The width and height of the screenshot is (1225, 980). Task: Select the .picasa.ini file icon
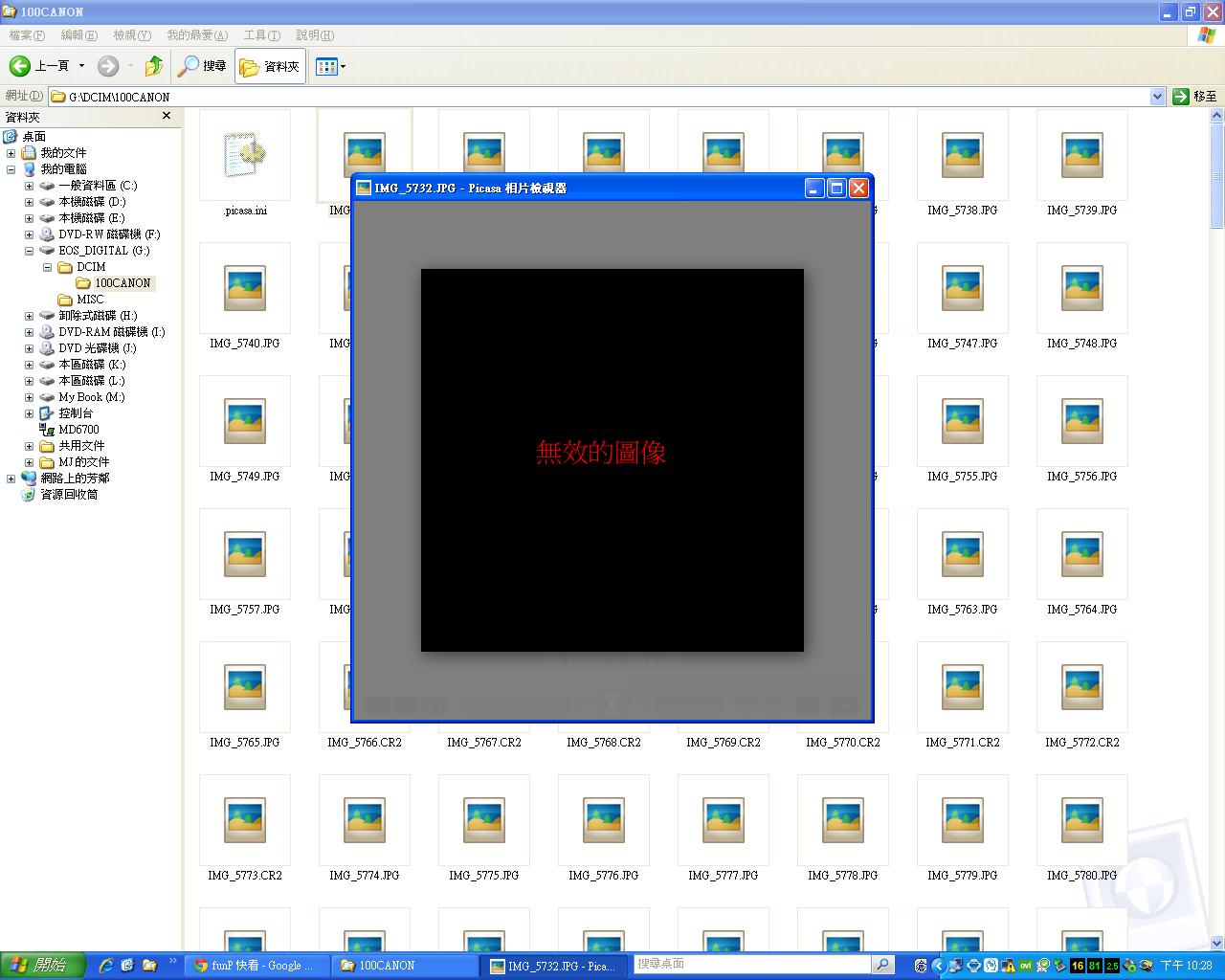pyautogui.click(x=245, y=155)
